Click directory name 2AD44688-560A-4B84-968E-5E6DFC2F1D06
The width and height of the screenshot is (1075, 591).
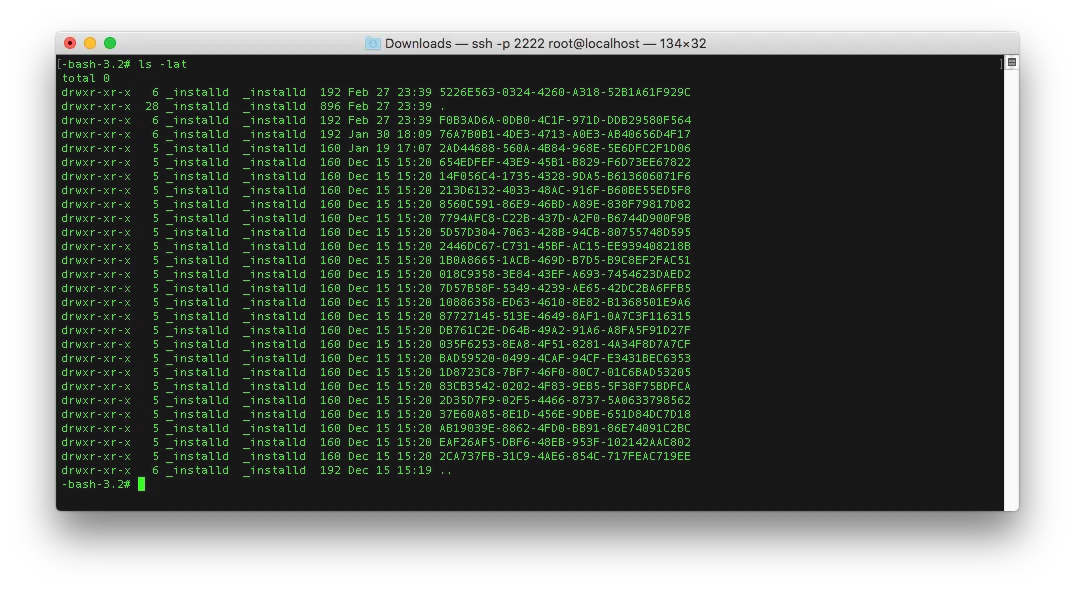coord(565,148)
